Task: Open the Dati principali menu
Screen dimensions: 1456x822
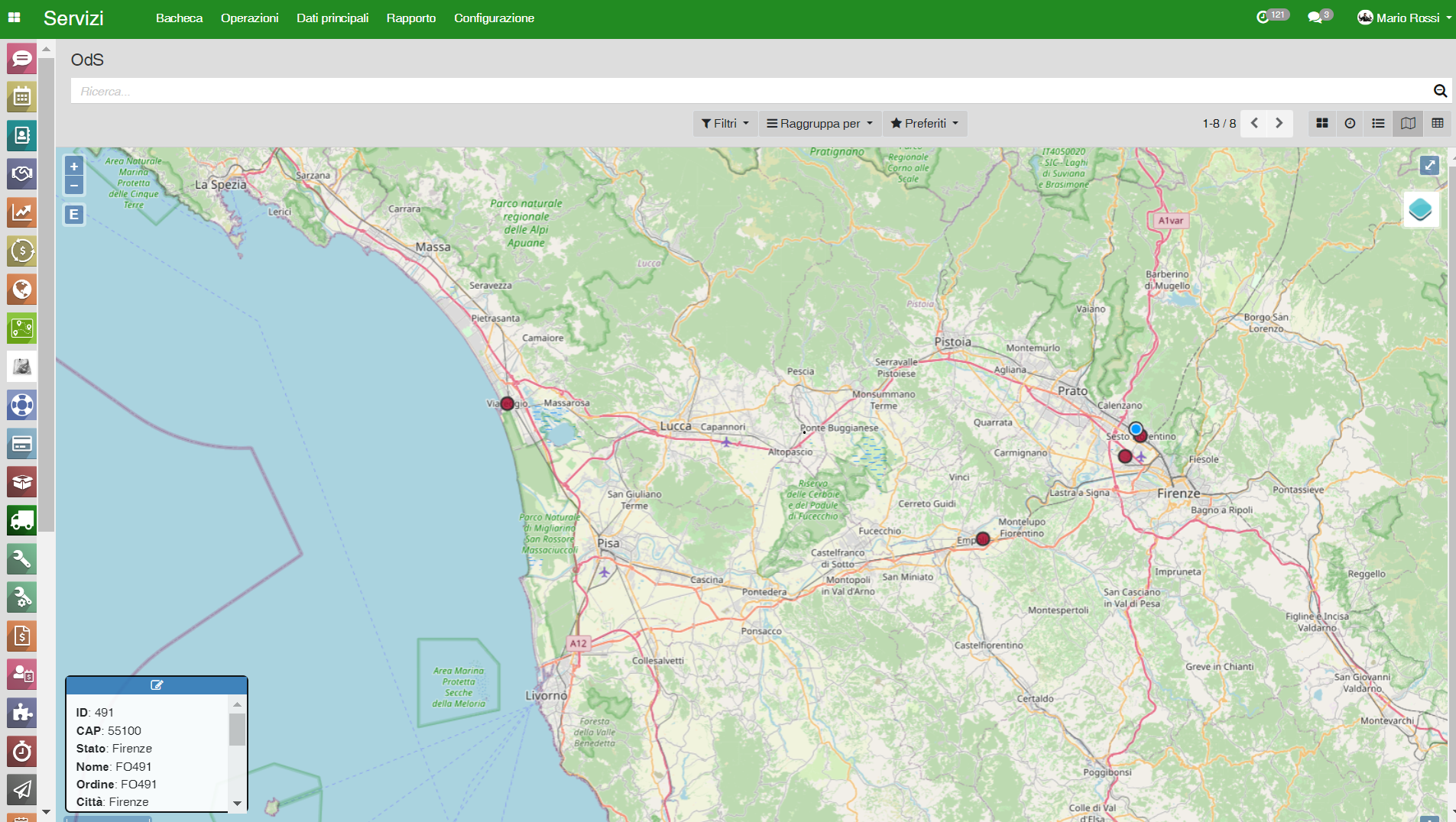Action: (332, 18)
